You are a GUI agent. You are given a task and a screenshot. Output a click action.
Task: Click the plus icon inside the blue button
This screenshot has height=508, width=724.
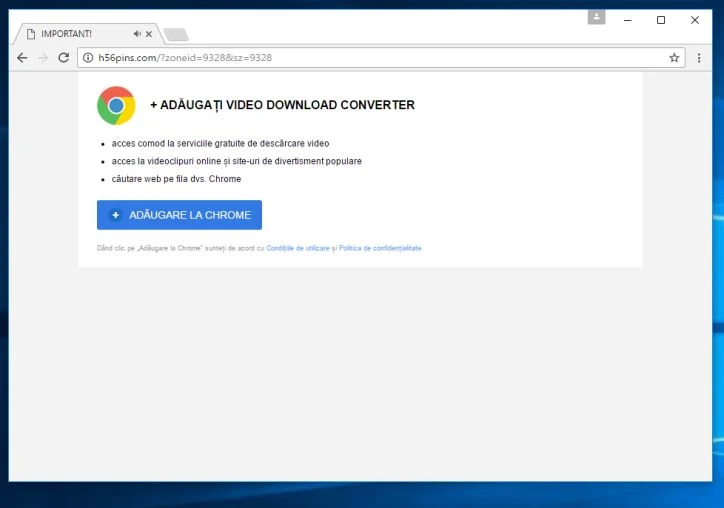coord(115,215)
